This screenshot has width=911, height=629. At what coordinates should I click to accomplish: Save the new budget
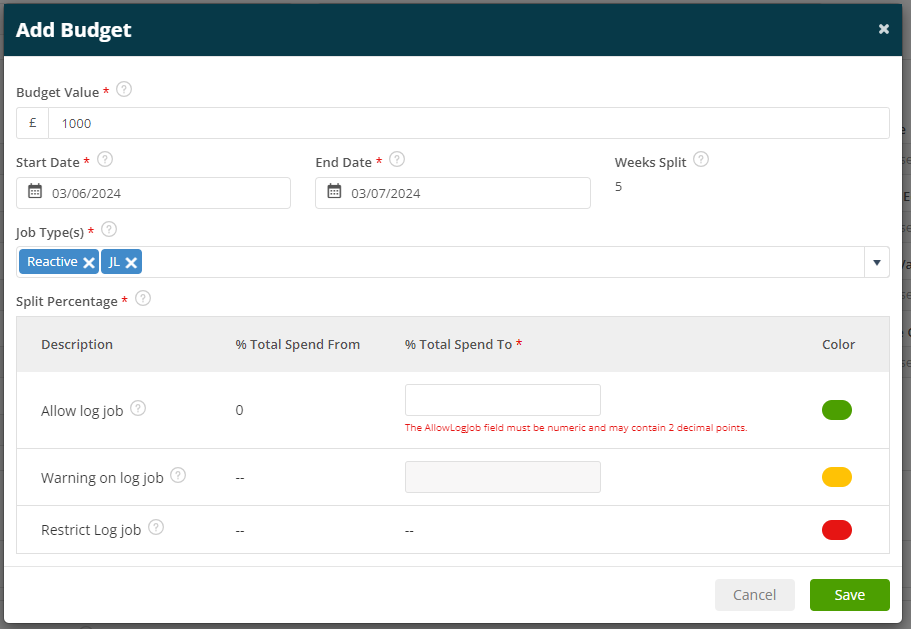coord(849,595)
